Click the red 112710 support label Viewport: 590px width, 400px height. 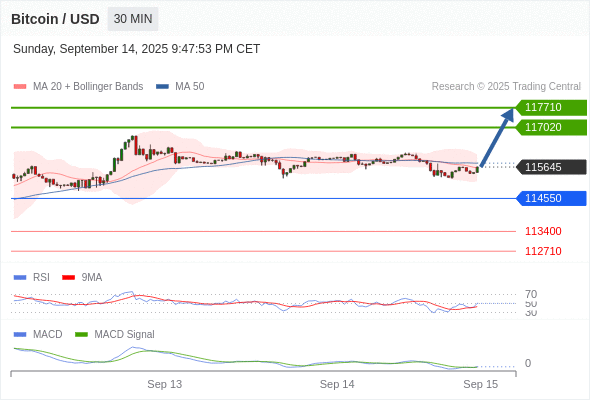point(543,251)
